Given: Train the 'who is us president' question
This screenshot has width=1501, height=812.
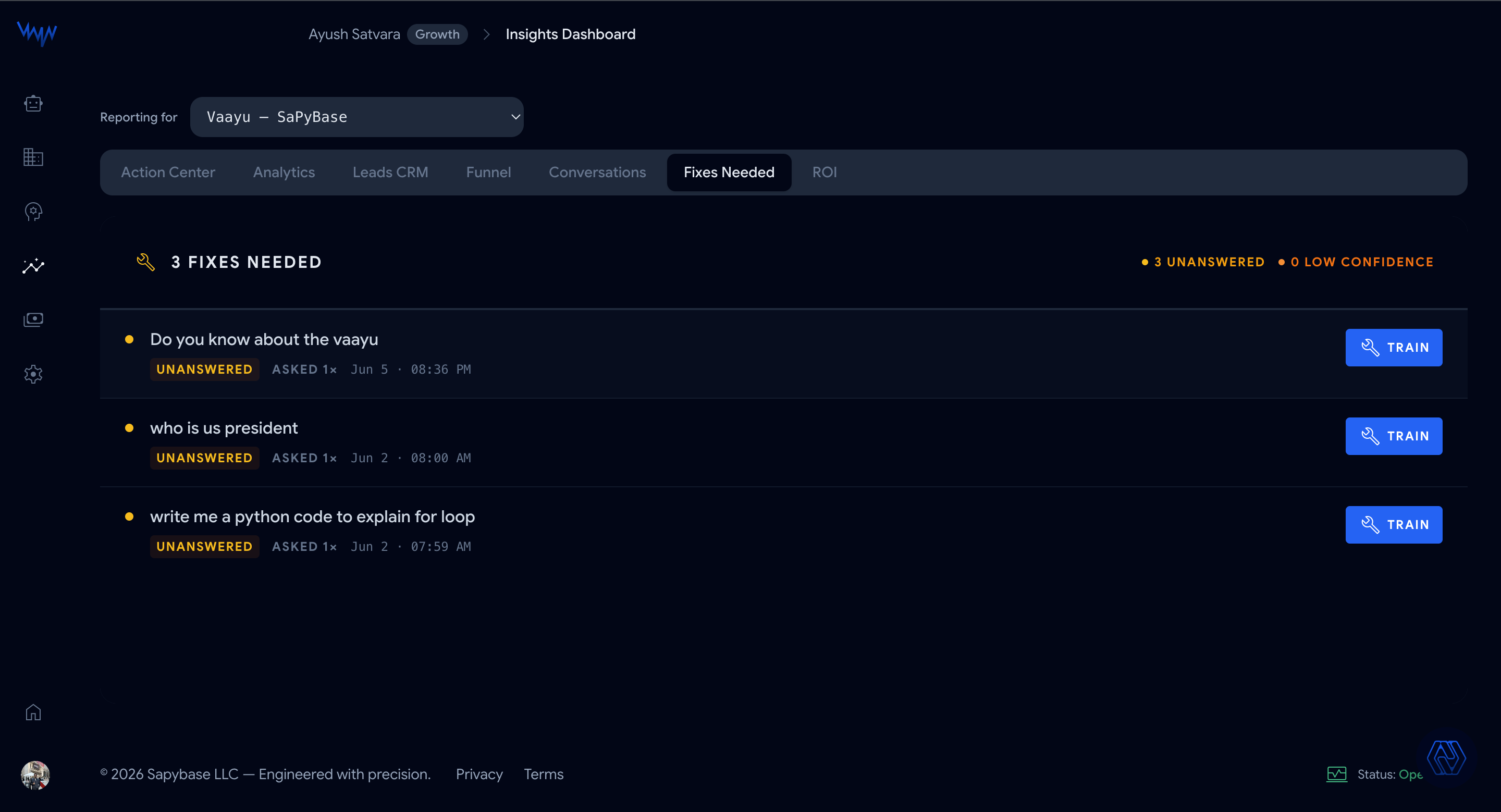Looking at the screenshot, I should (x=1394, y=436).
